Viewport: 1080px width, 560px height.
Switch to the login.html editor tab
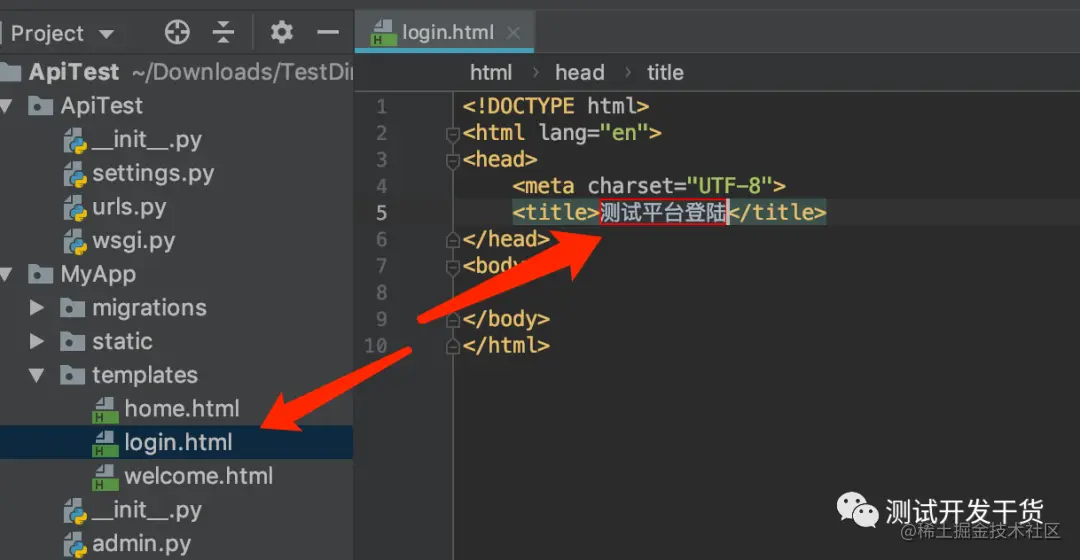(x=444, y=32)
